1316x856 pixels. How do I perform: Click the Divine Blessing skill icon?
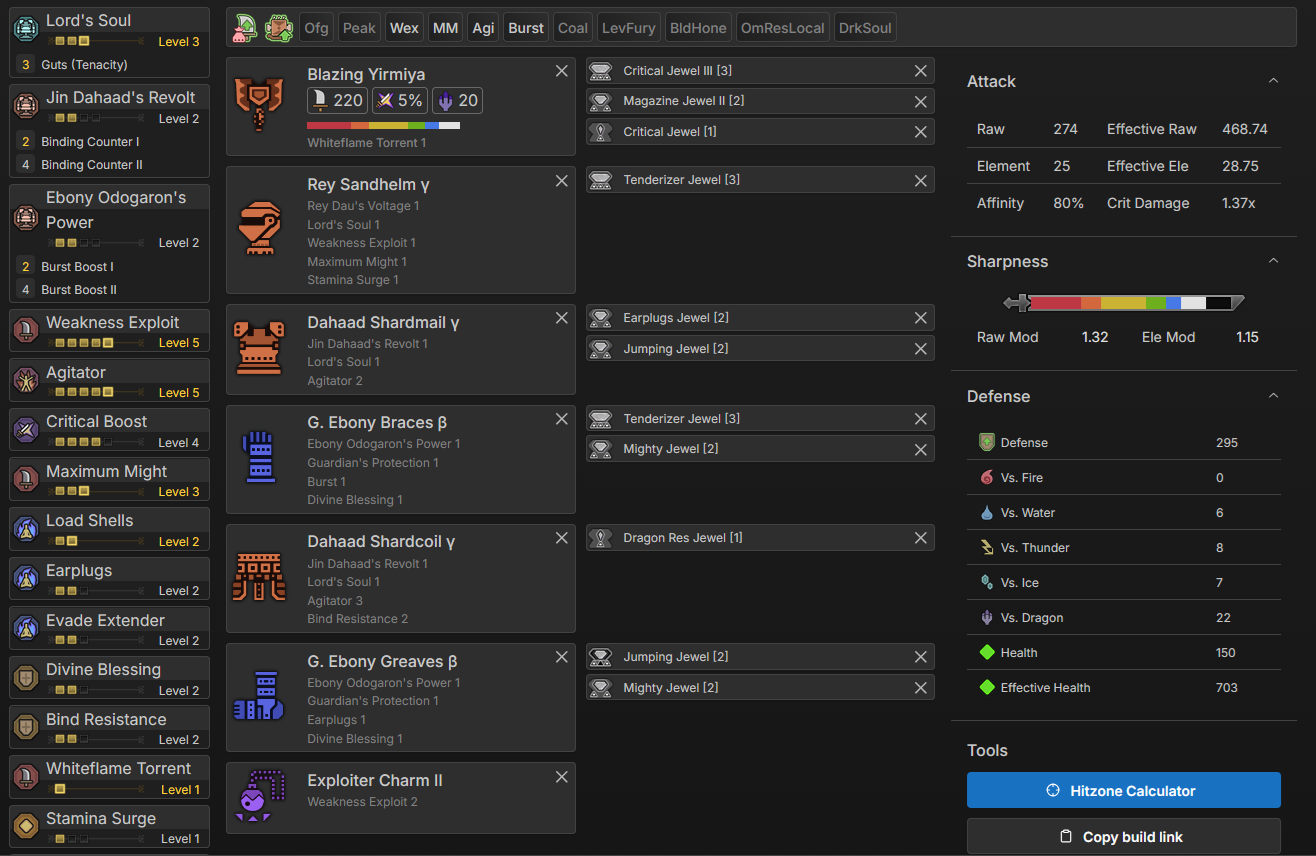pyautogui.click(x=26, y=678)
